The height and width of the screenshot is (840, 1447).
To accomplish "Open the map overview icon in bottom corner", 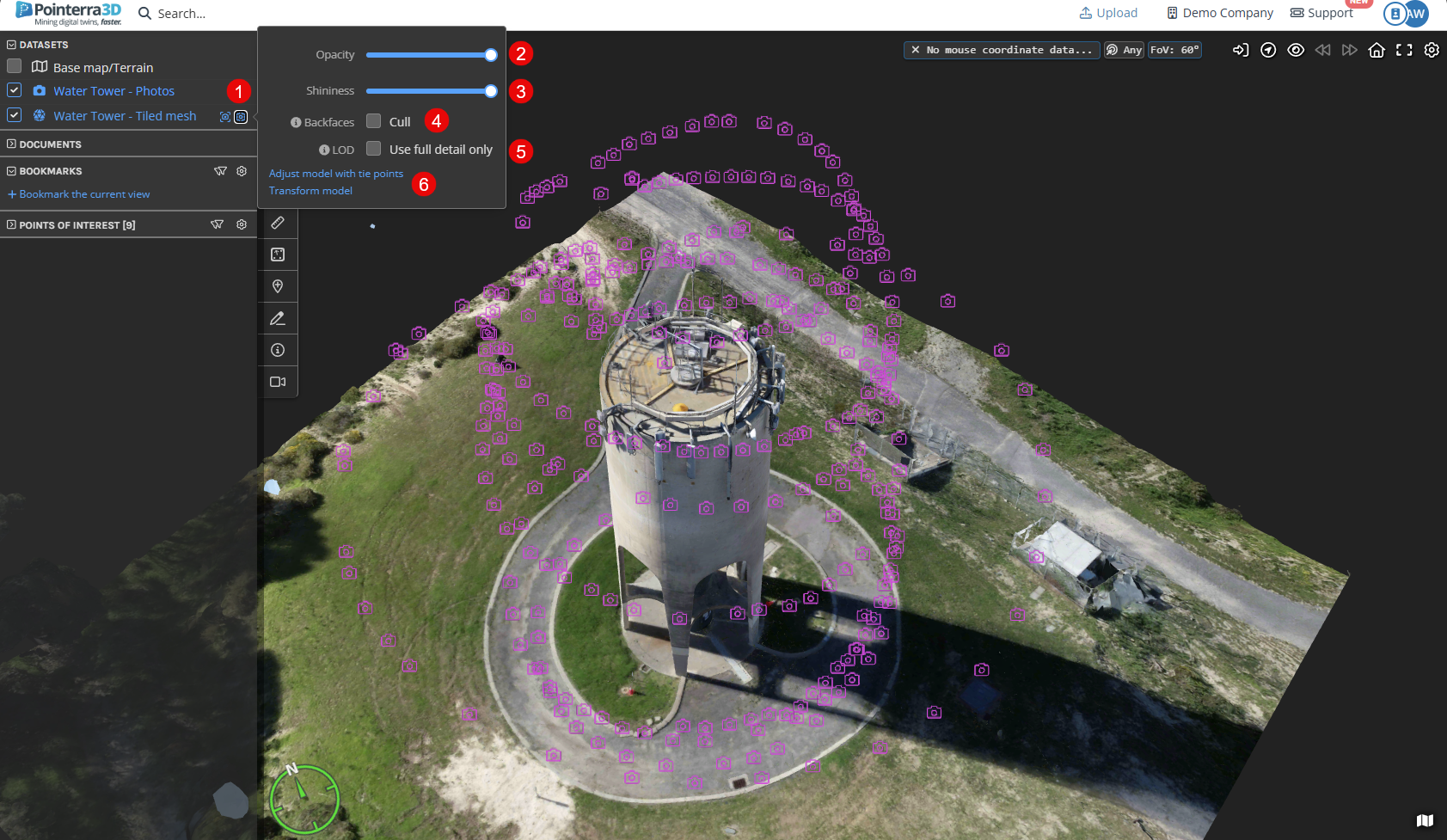I will 1425,820.
